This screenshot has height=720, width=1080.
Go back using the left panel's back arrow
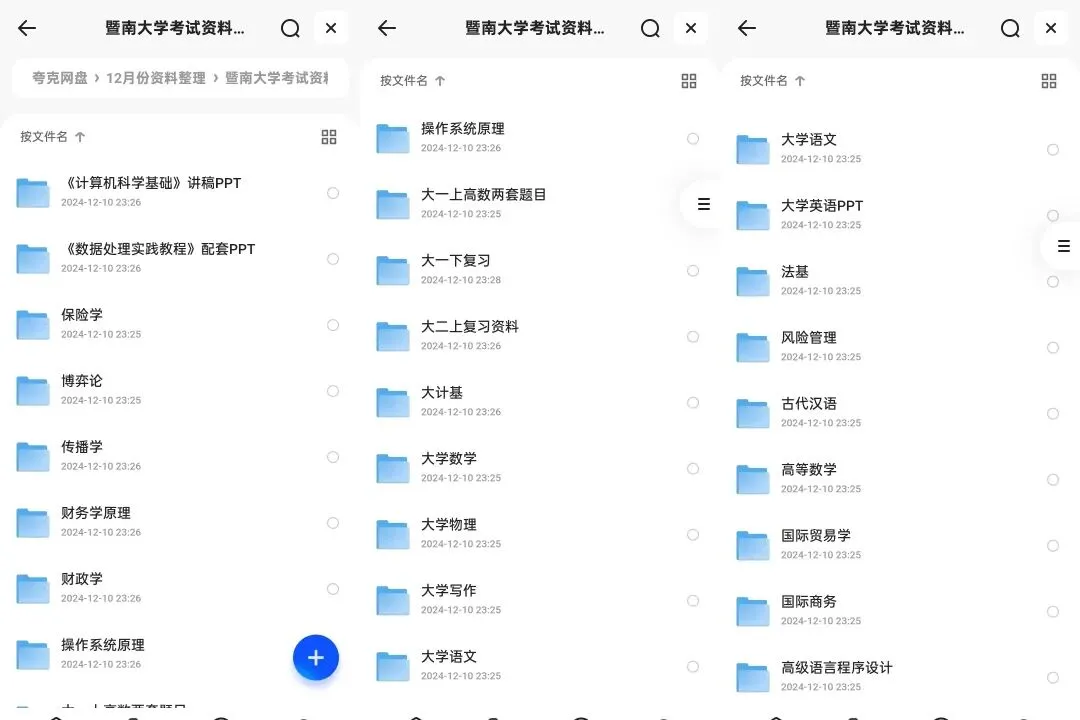click(27, 28)
